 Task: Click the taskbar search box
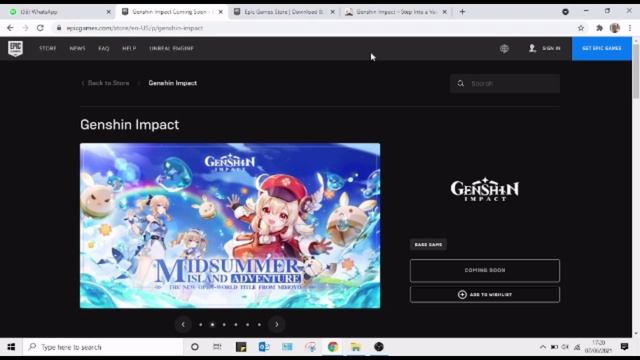click(103, 347)
